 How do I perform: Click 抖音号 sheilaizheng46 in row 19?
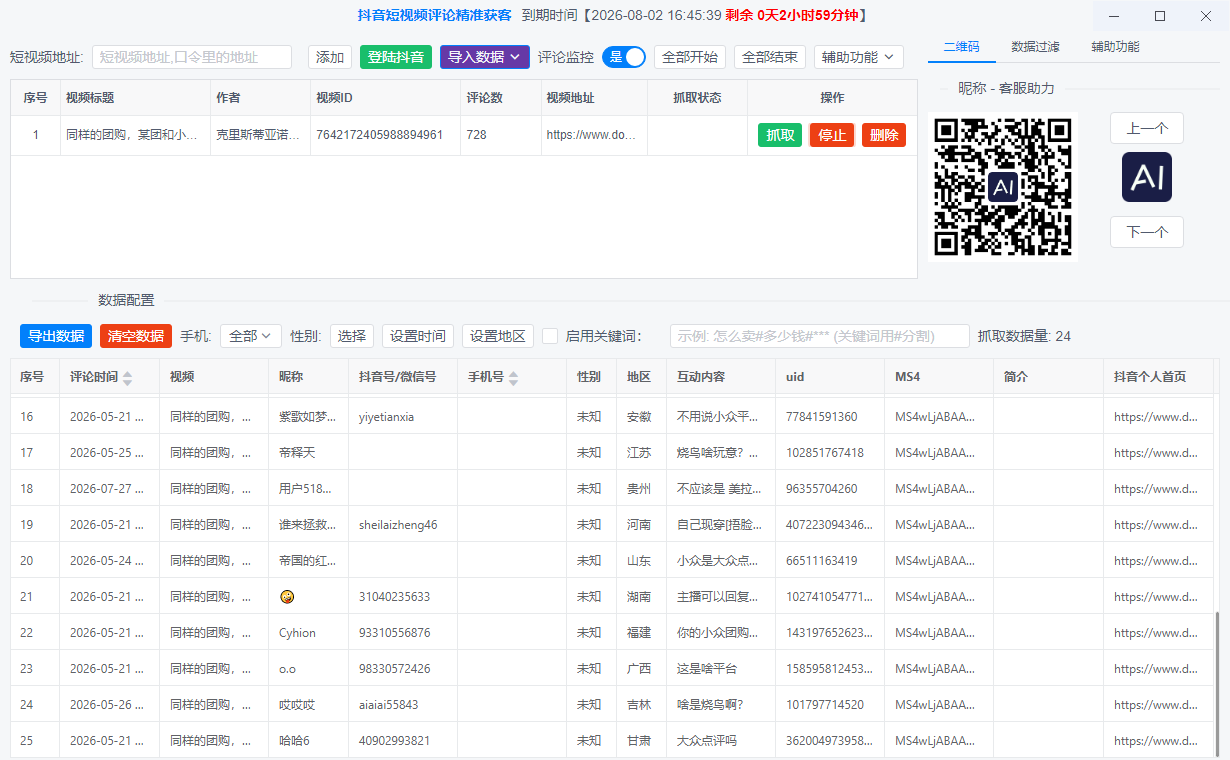pyautogui.click(x=398, y=525)
